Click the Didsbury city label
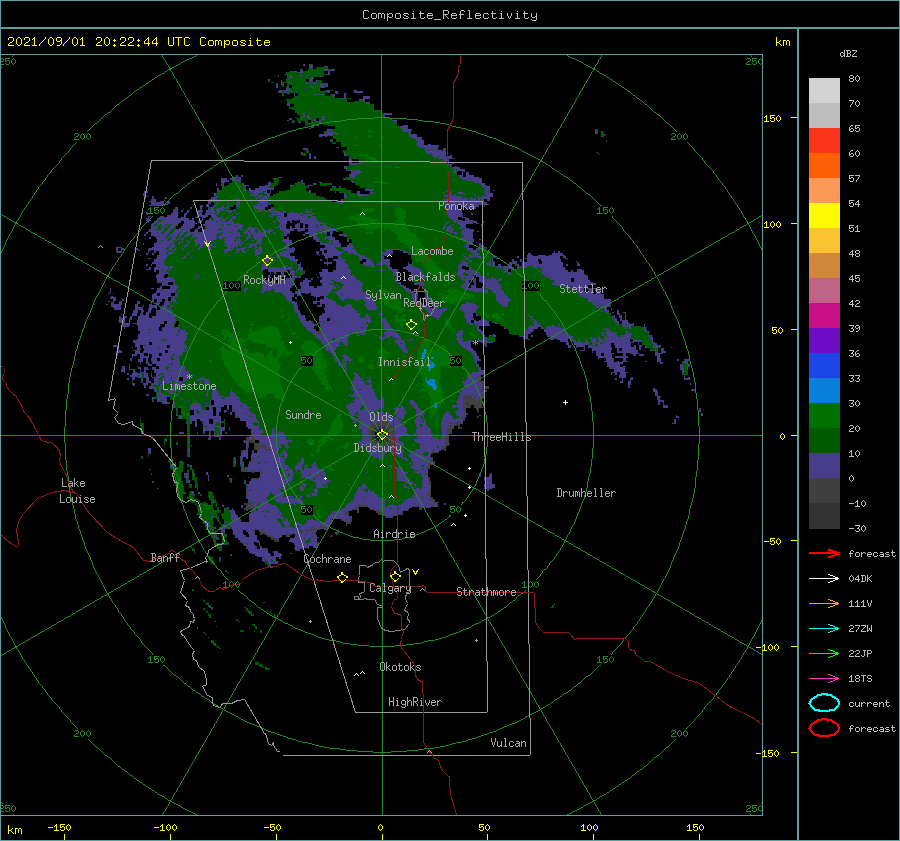The image size is (900, 841). [378, 448]
